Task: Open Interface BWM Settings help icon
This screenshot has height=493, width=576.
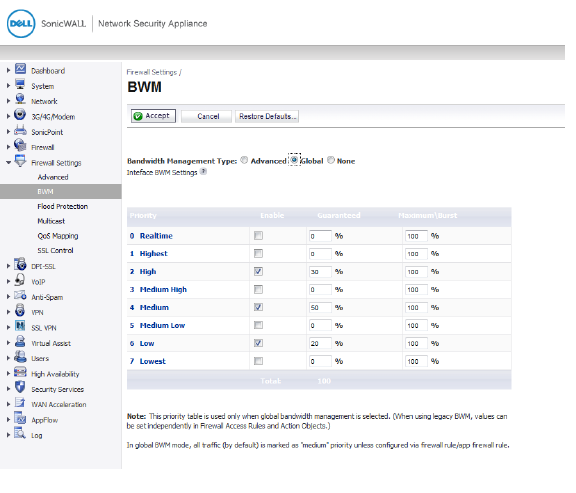Action: click(x=203, y=172)
